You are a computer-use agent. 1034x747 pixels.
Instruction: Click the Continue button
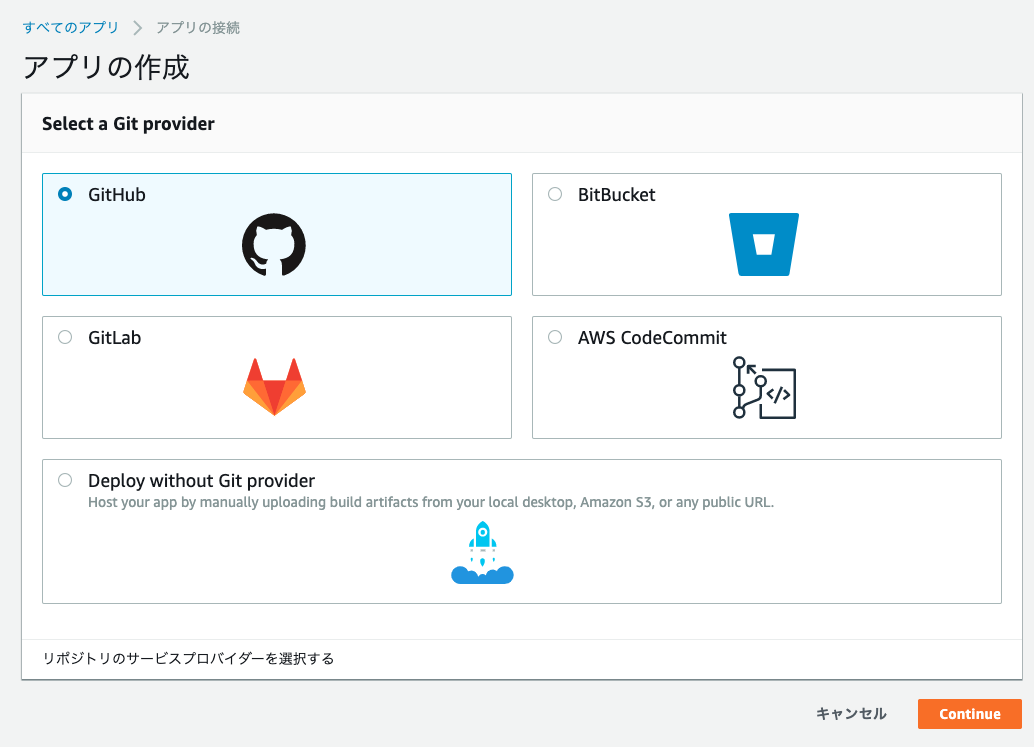point(969,714)
